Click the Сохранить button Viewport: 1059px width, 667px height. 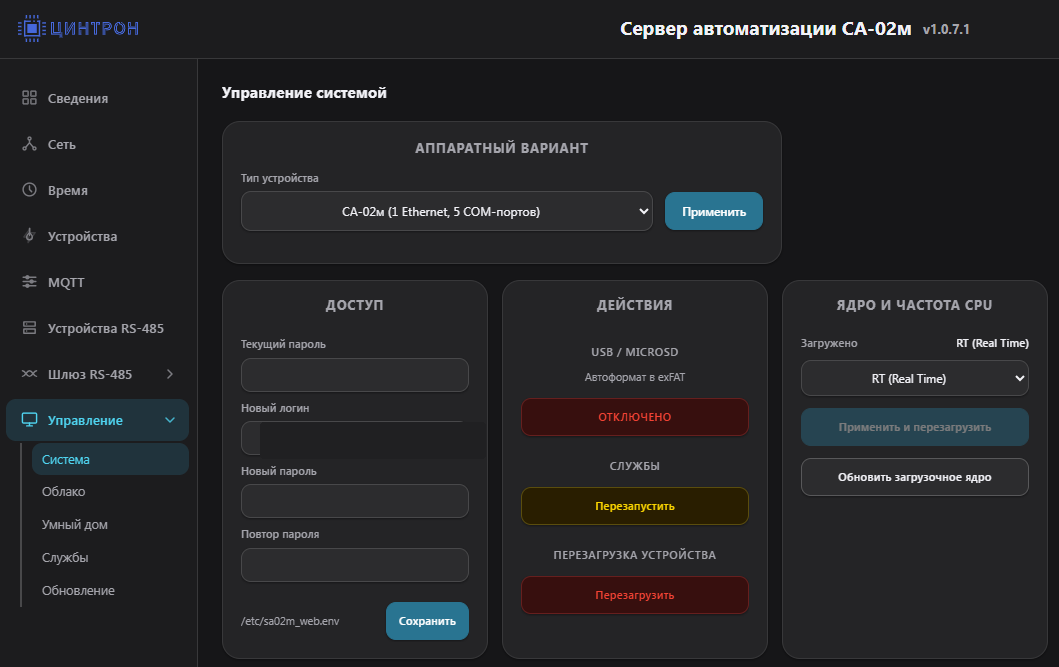[428, 621]
